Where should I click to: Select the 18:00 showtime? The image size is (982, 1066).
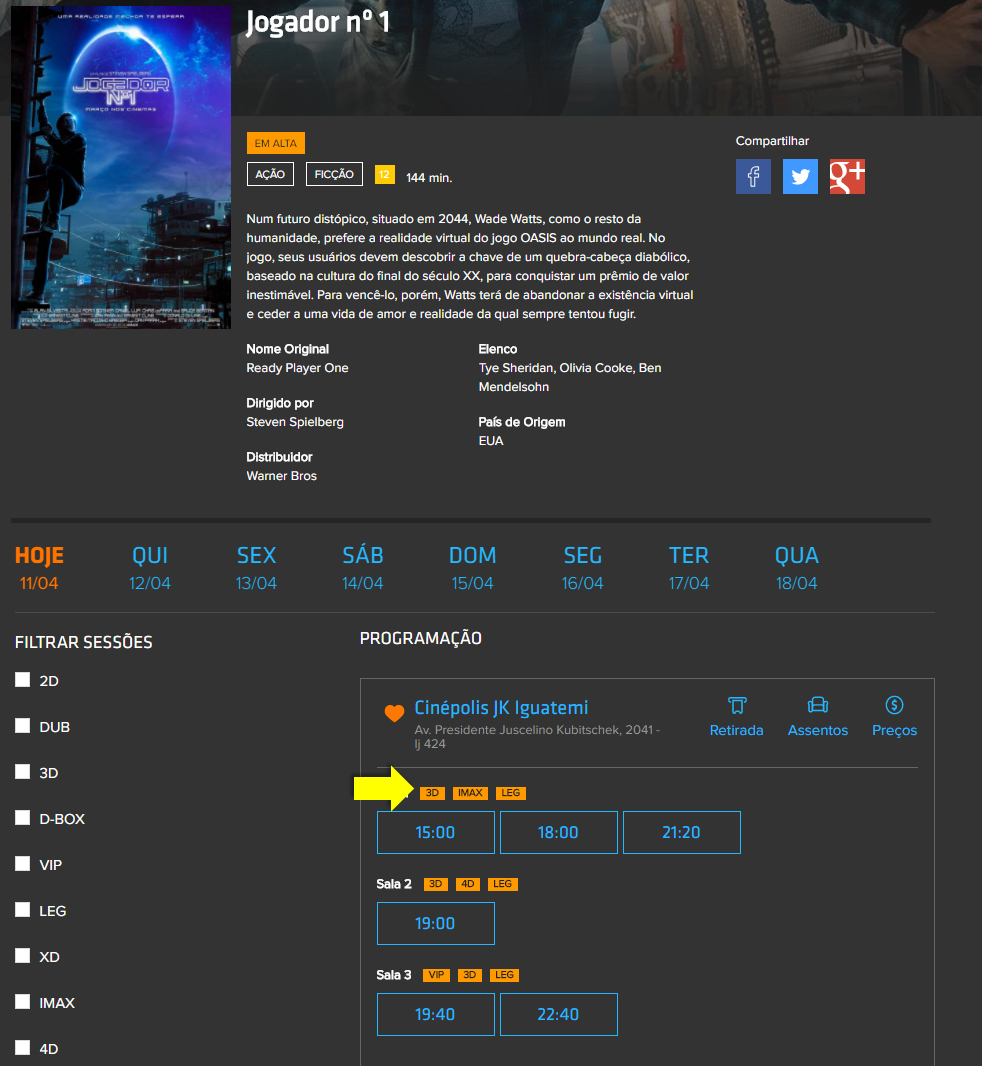click(559, 832)
